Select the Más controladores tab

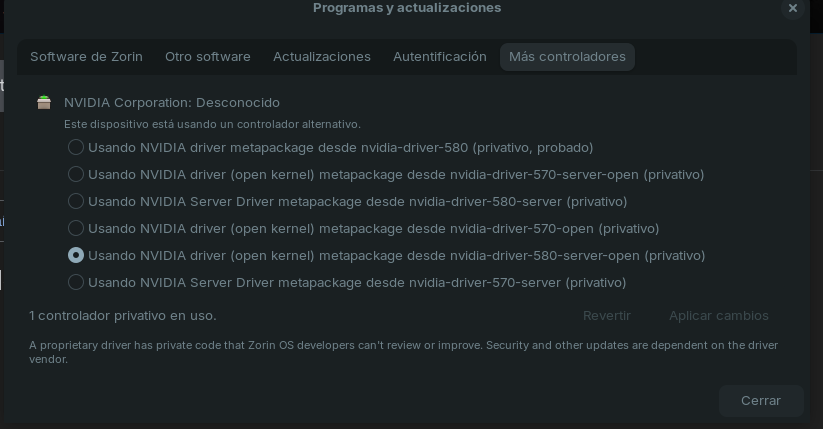[x=567, y=57]
